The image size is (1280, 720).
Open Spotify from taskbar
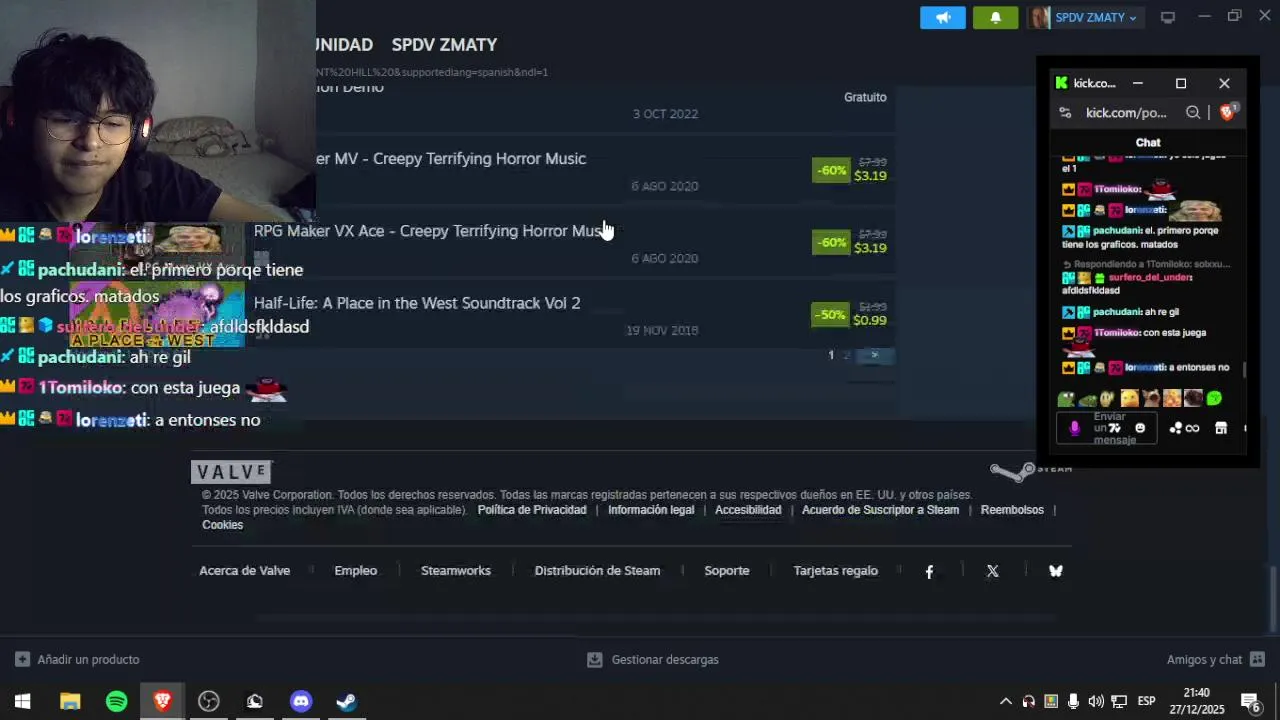coord(117,701)
